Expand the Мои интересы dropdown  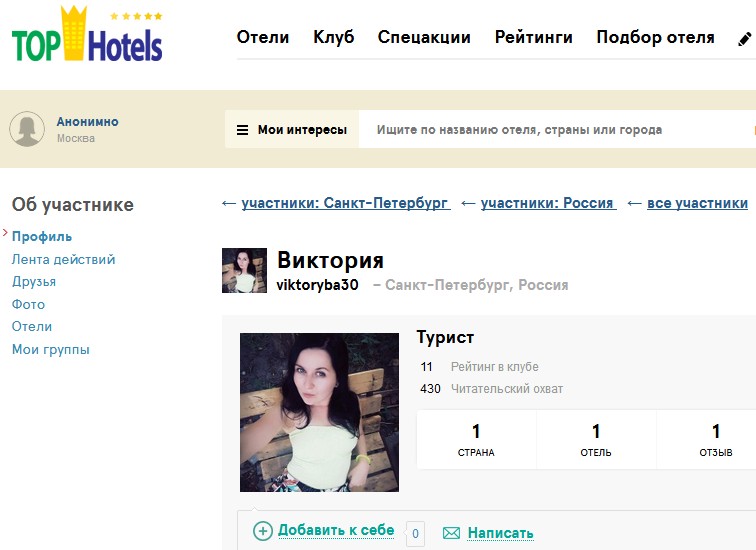coord(292,129)
